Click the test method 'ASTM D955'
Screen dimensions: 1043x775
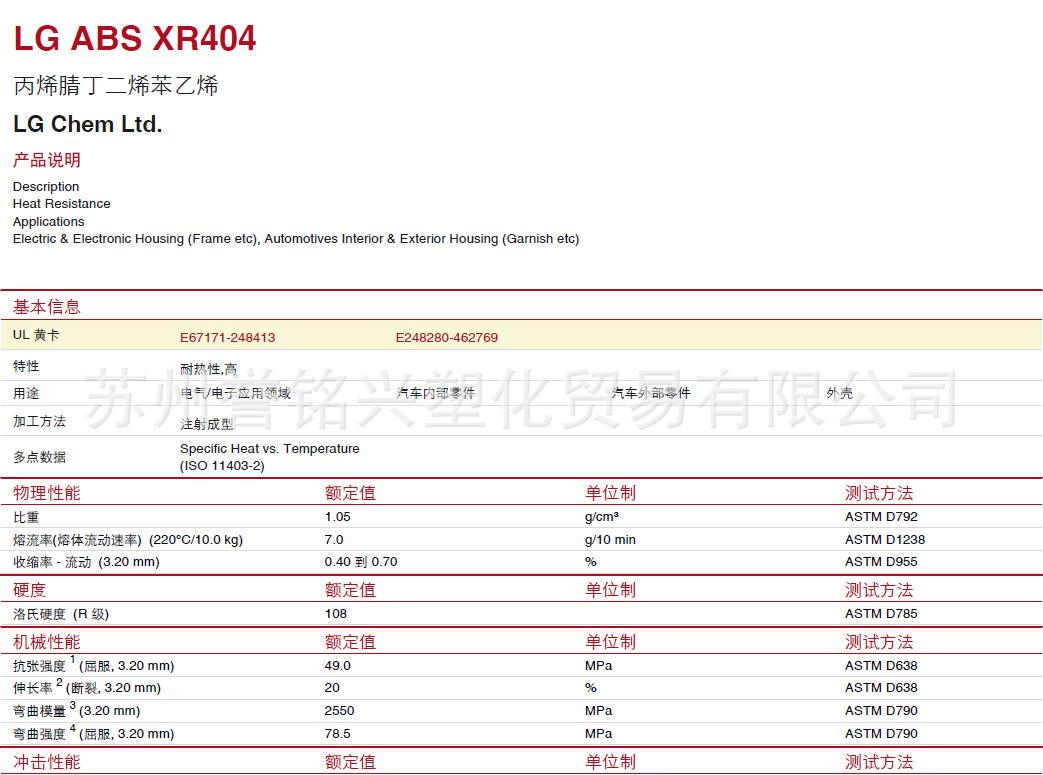point(881,562)
